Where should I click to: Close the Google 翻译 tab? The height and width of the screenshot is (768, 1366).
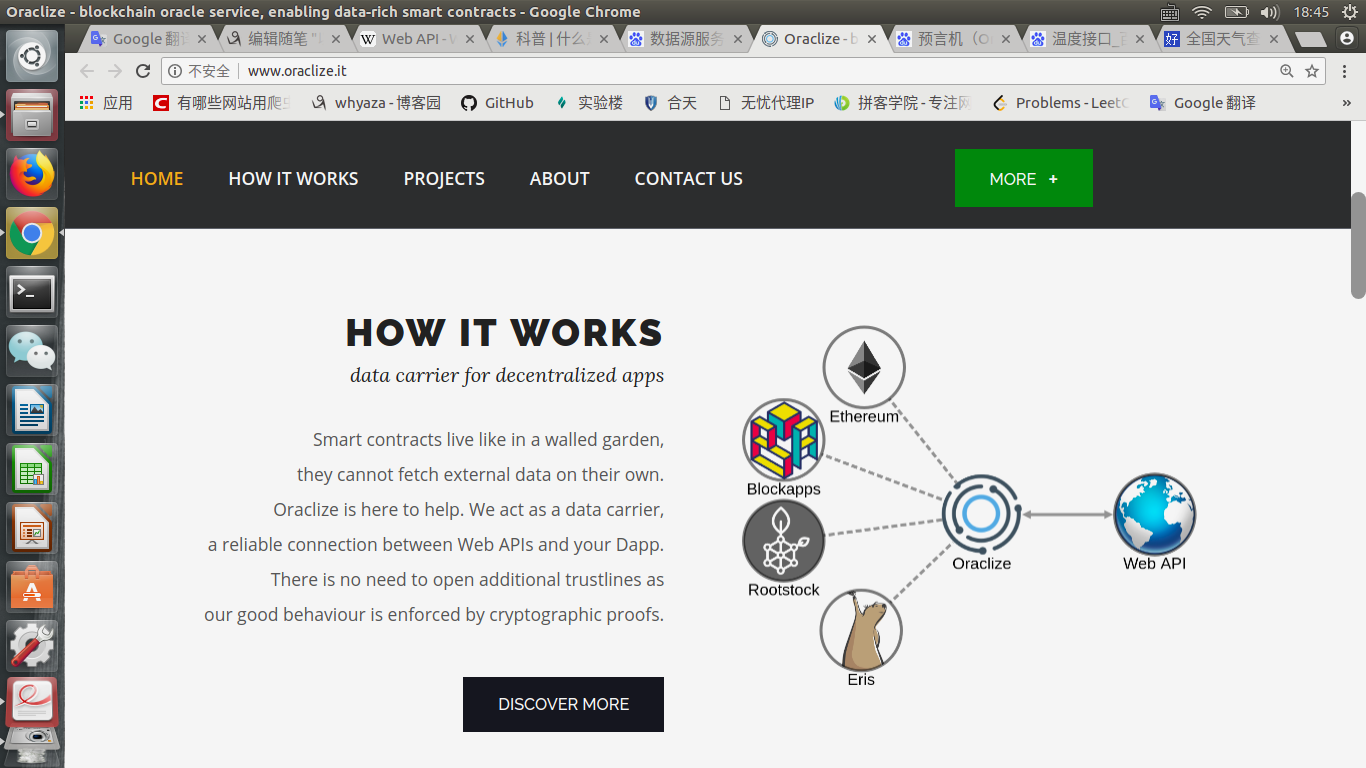[201, 39]
